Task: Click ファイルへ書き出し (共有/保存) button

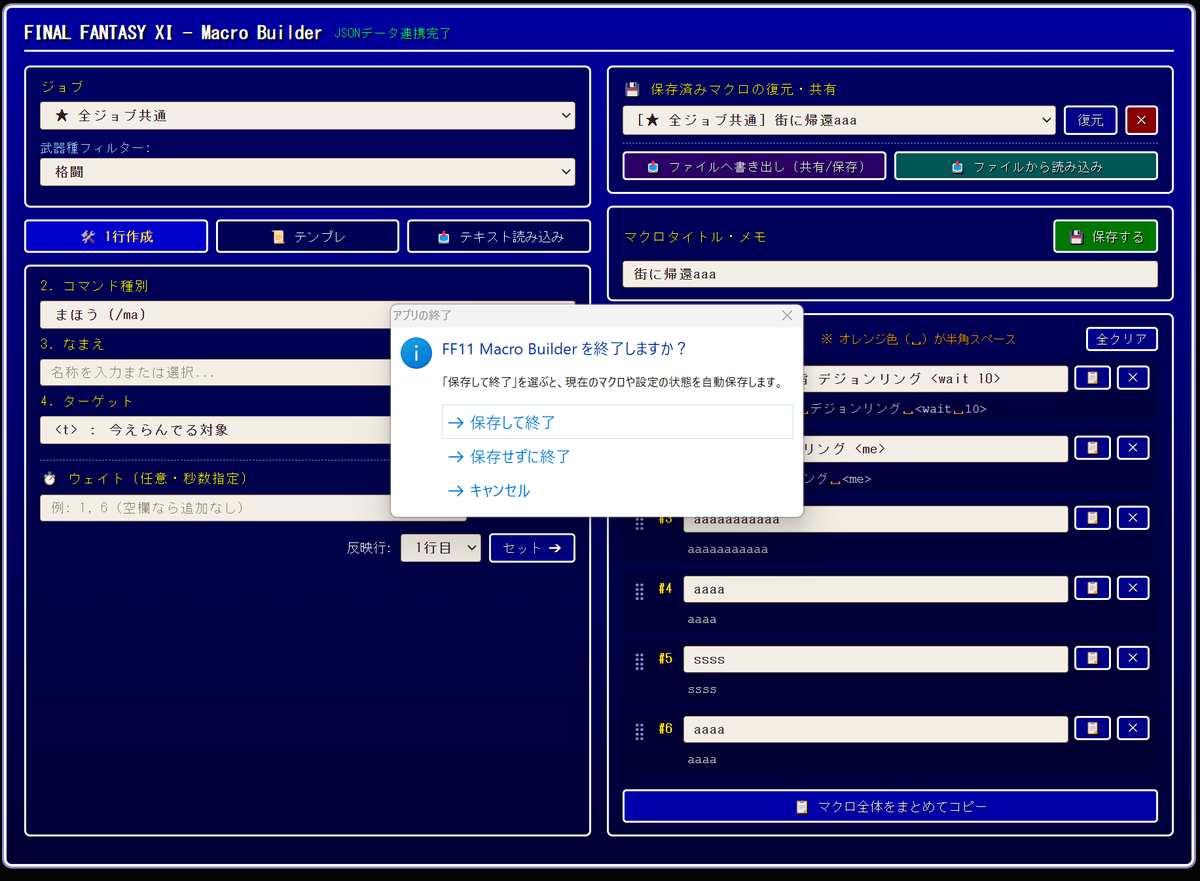Action: click(x=754, y=166)
